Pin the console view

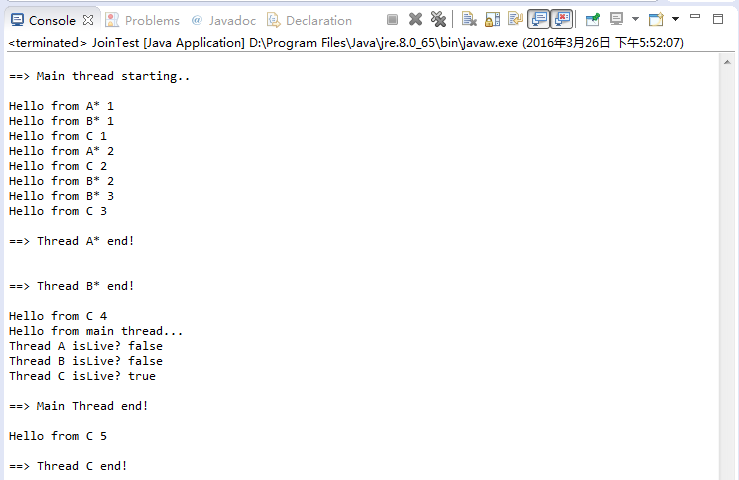[x=592, y=19]
